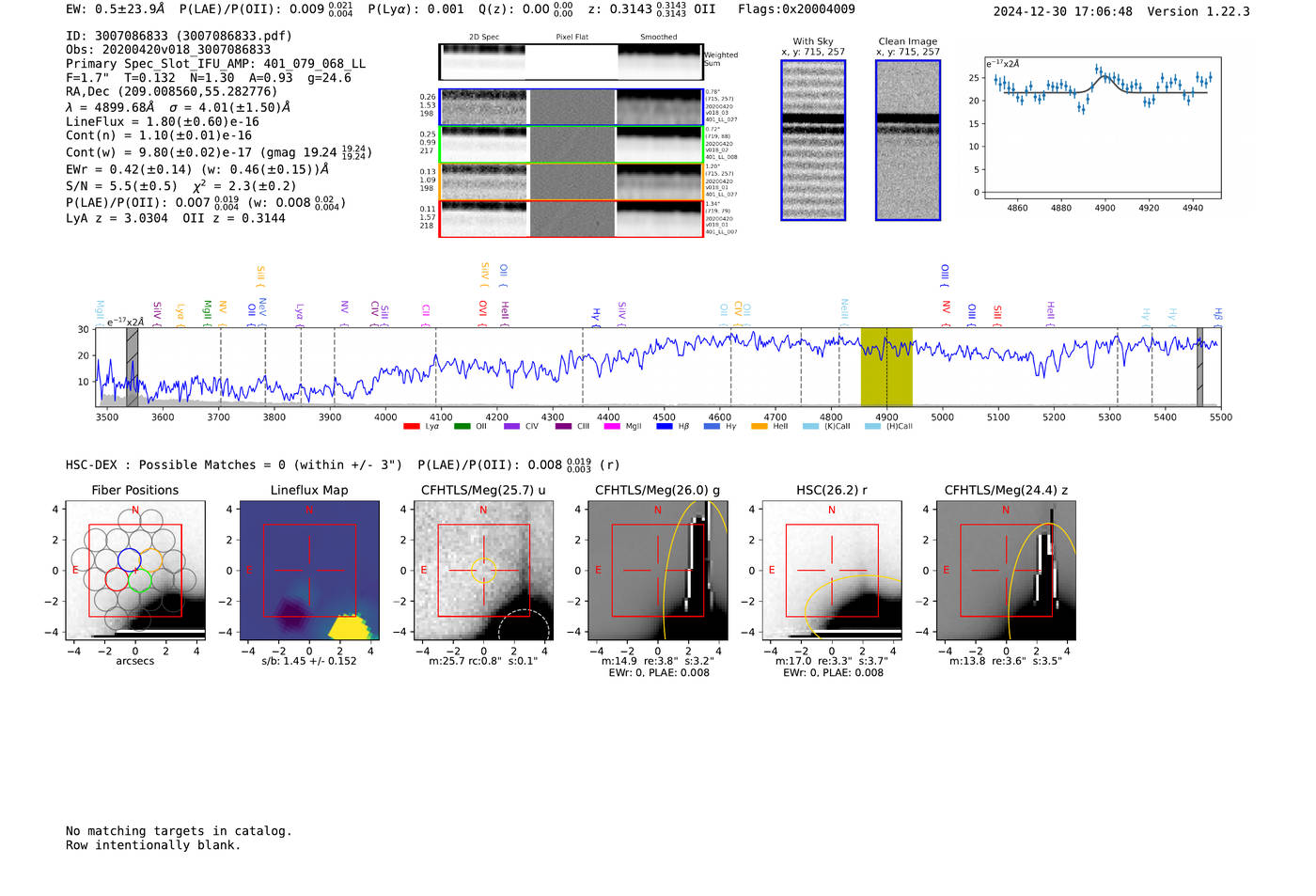The width and height of the screenshot is (1316, 896).
Task: Click the hatched gray band near 5460
Action: click(x=1199, y=367)
